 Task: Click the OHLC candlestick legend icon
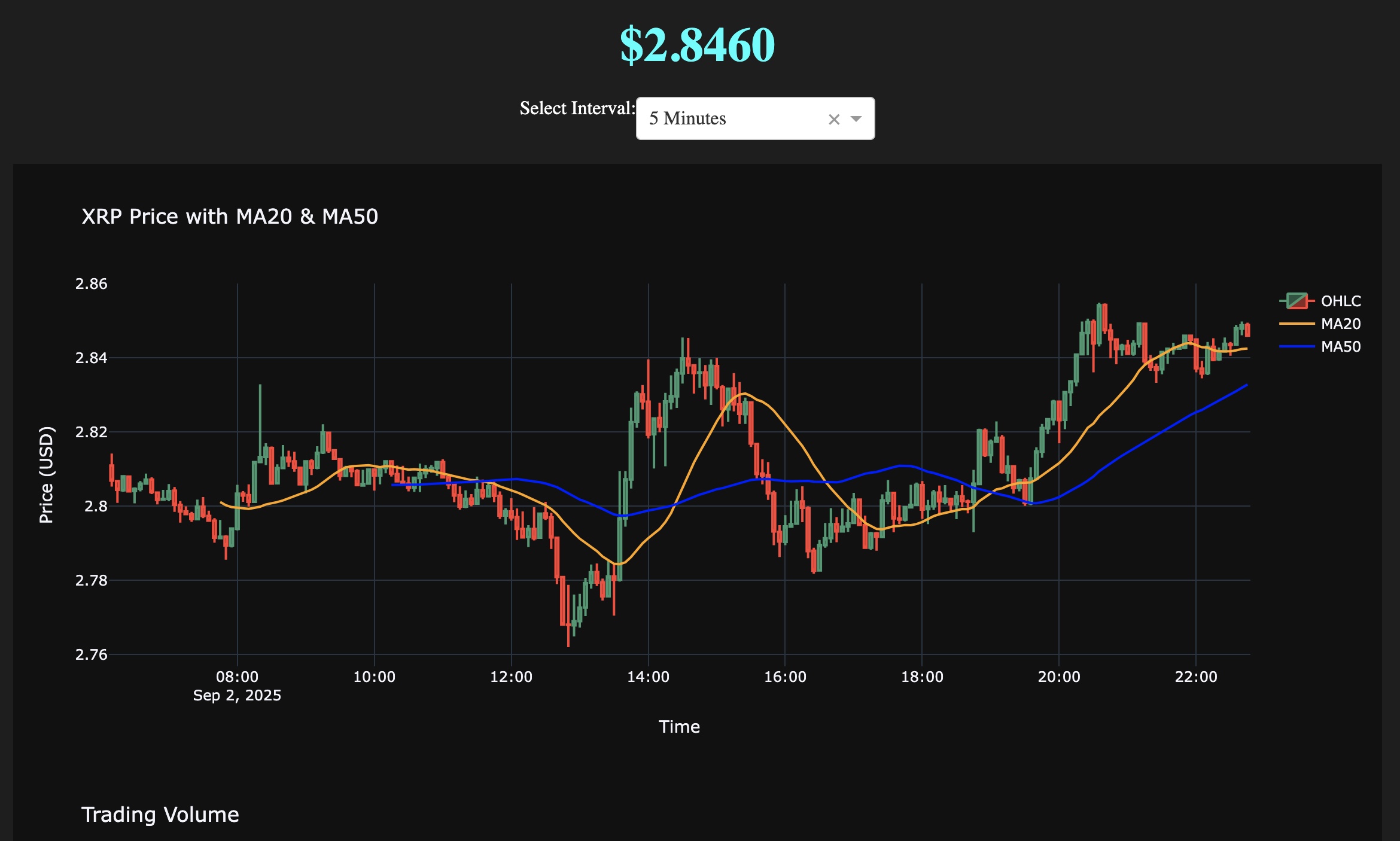tap(1296, 301)
